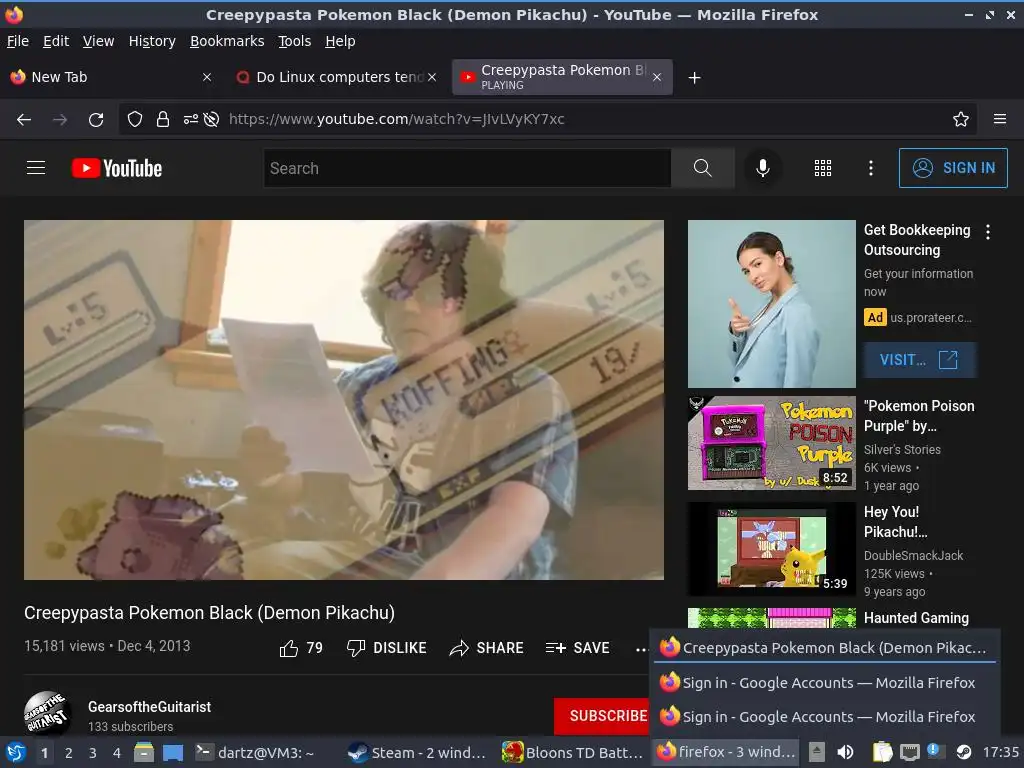Open YouTube settings three-dot menu
Viewport: 1024px width, 768px height.
tap(871, 168)
